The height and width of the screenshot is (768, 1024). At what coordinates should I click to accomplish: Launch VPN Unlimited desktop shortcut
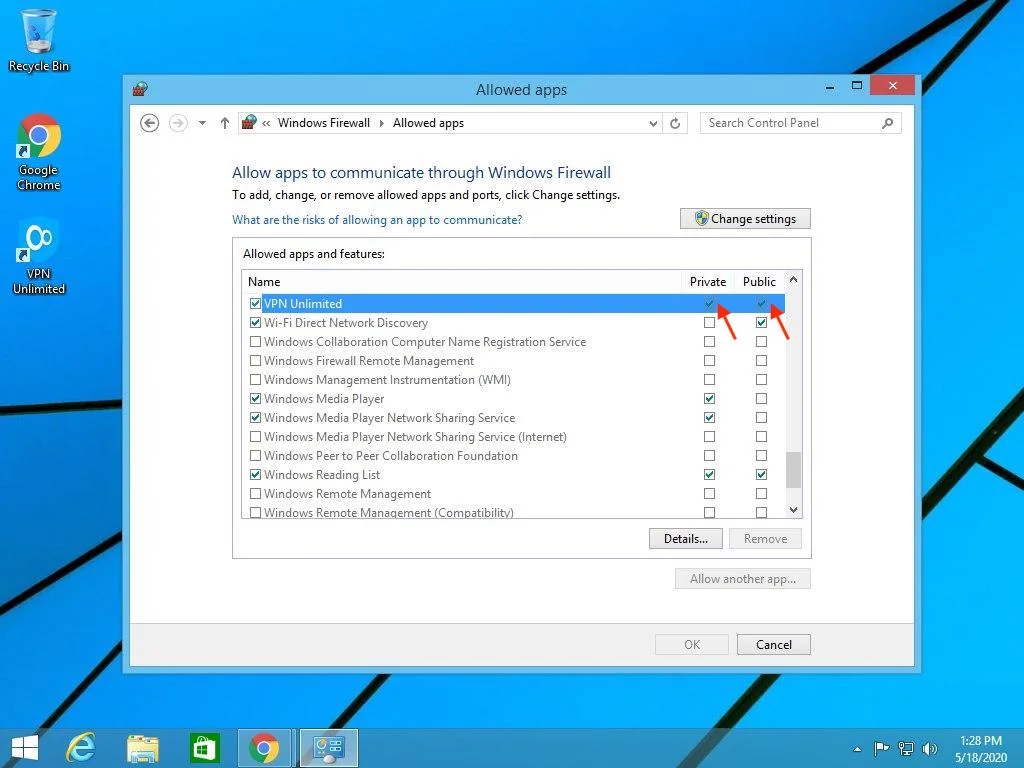click(39, 256)
